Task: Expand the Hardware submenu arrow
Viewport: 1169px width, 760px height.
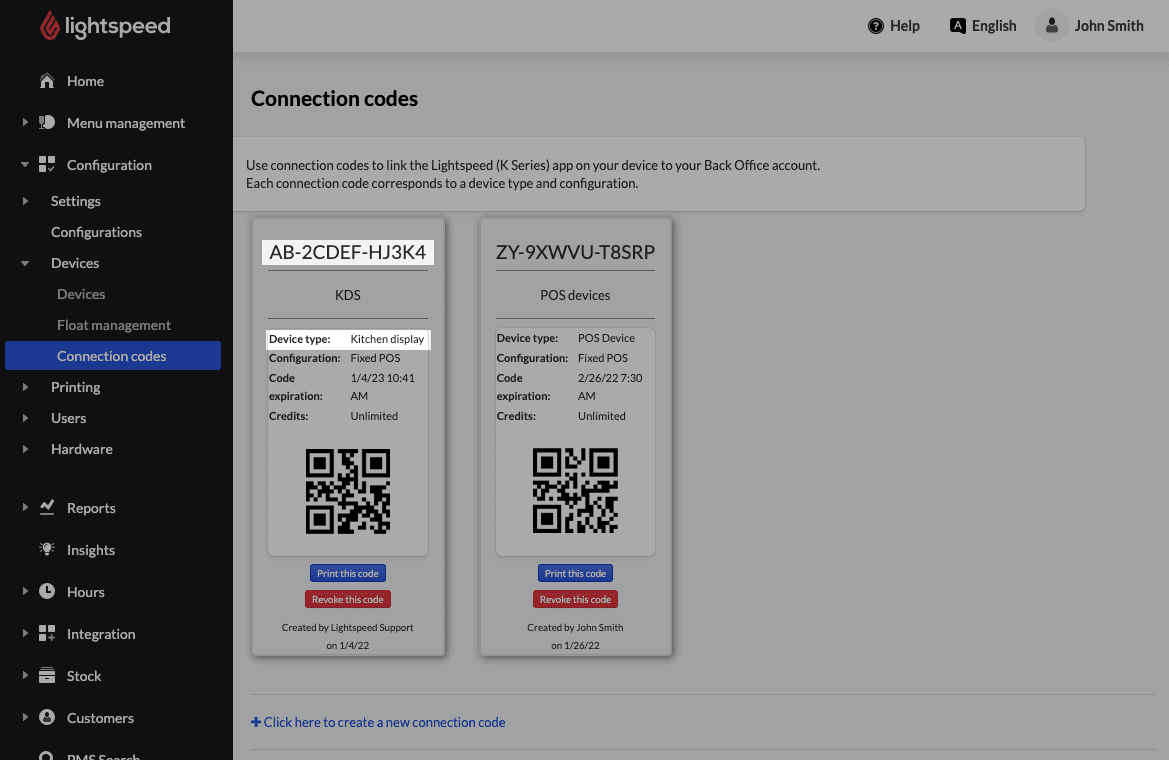Action: pyautogui.click(x=25, y=449)
